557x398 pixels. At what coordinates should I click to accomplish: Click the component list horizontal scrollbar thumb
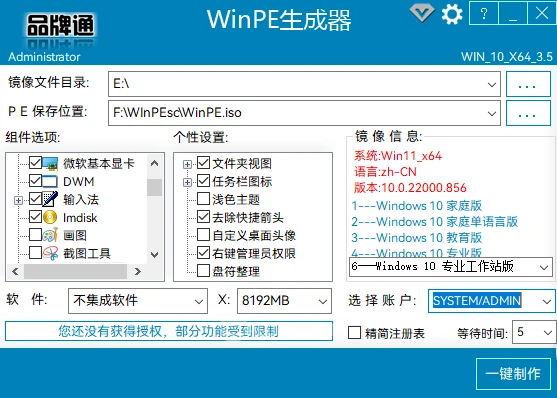pos(75,271)
